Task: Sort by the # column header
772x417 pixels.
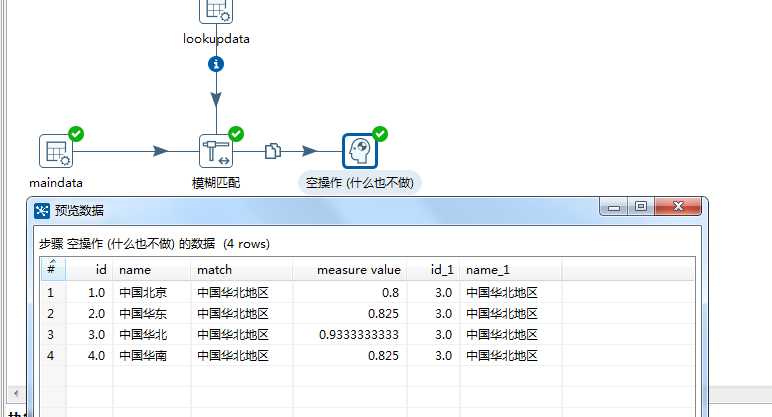Action: point(53,269)
